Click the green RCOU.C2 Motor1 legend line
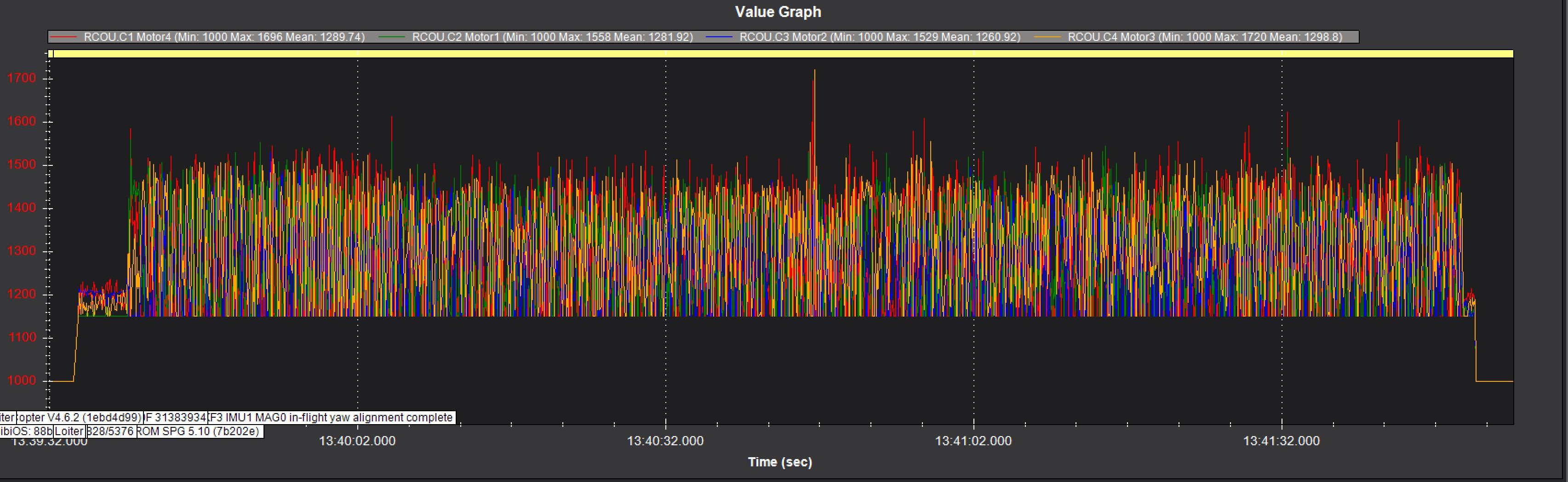 (391, 37)
